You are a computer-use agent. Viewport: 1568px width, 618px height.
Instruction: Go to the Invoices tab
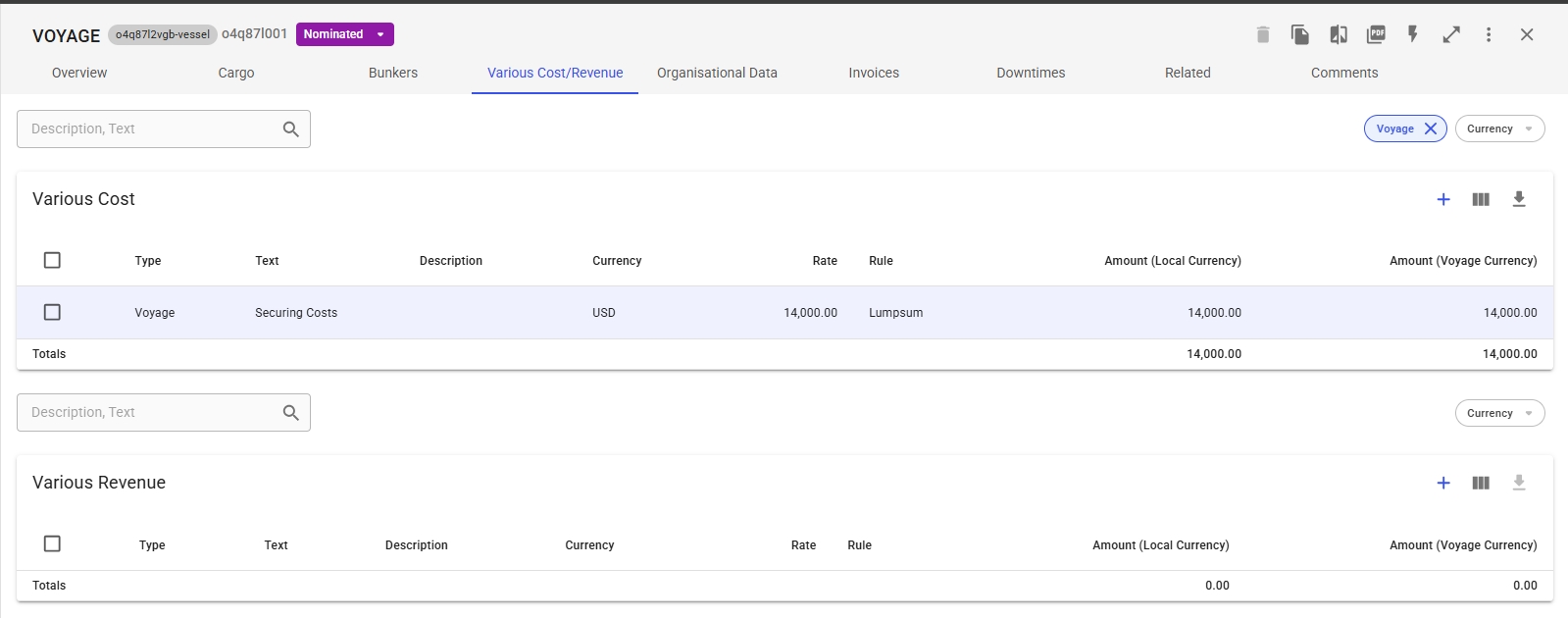click(874, 73)
